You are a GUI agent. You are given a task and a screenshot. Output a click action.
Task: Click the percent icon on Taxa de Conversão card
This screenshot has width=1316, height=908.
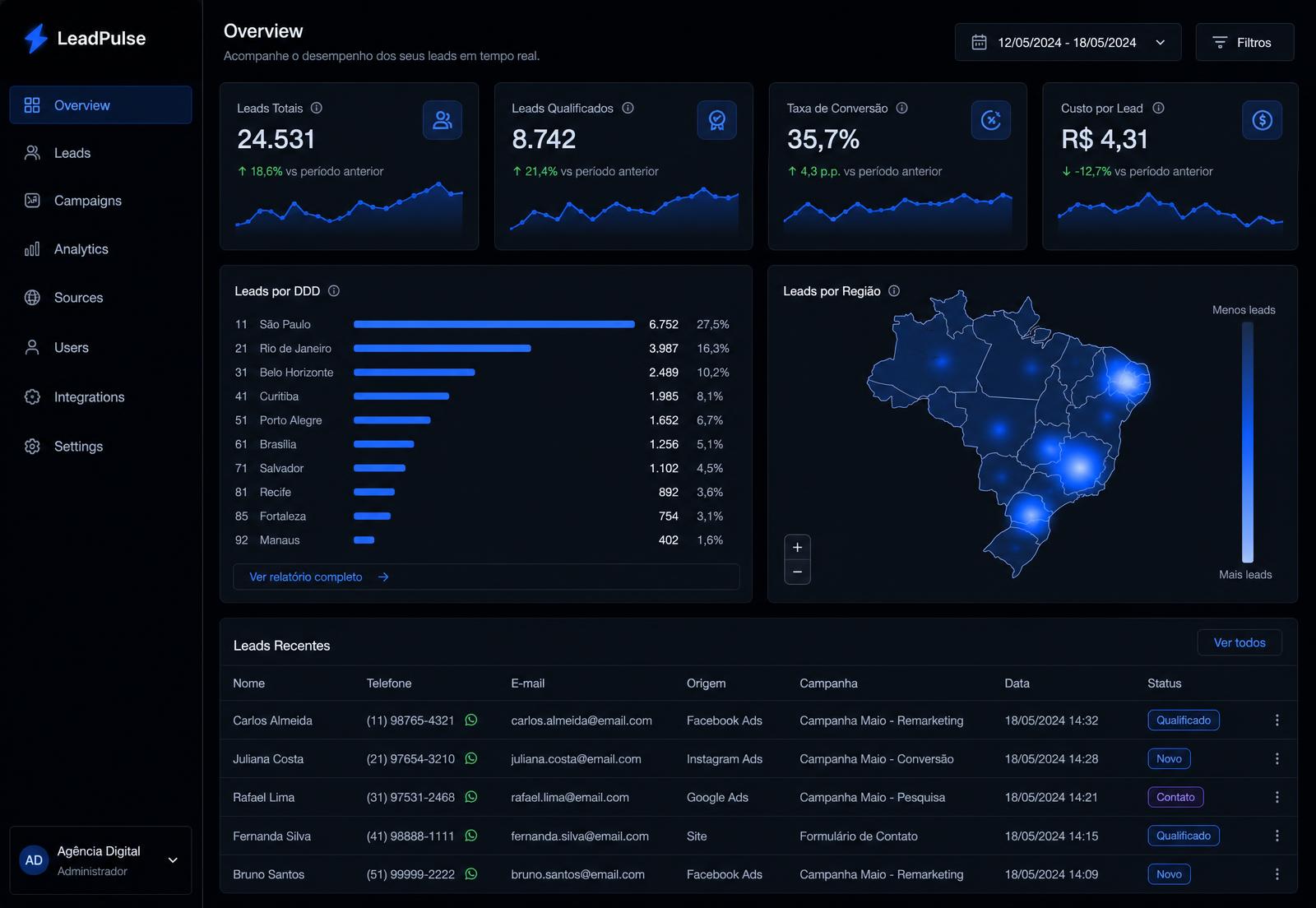click(991, 120)
